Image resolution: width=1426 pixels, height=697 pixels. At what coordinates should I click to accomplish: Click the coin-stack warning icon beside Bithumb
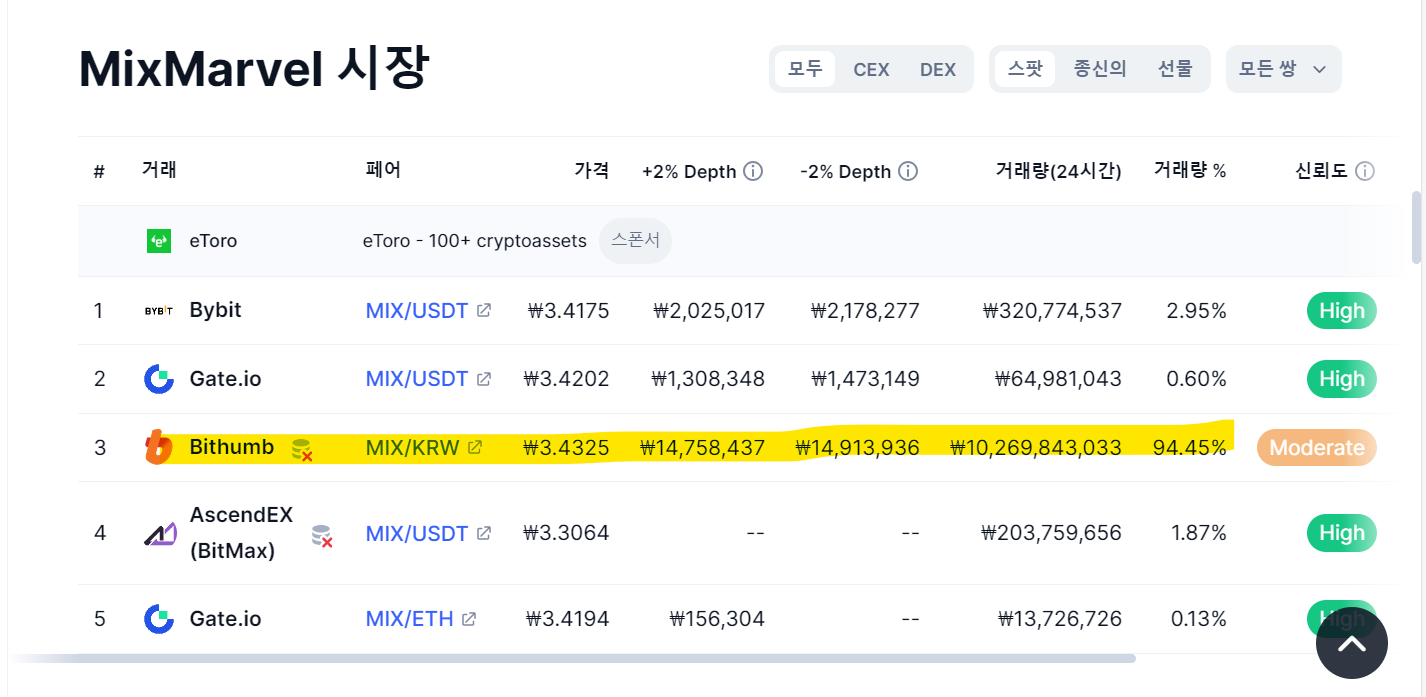[x=302, y=449]
